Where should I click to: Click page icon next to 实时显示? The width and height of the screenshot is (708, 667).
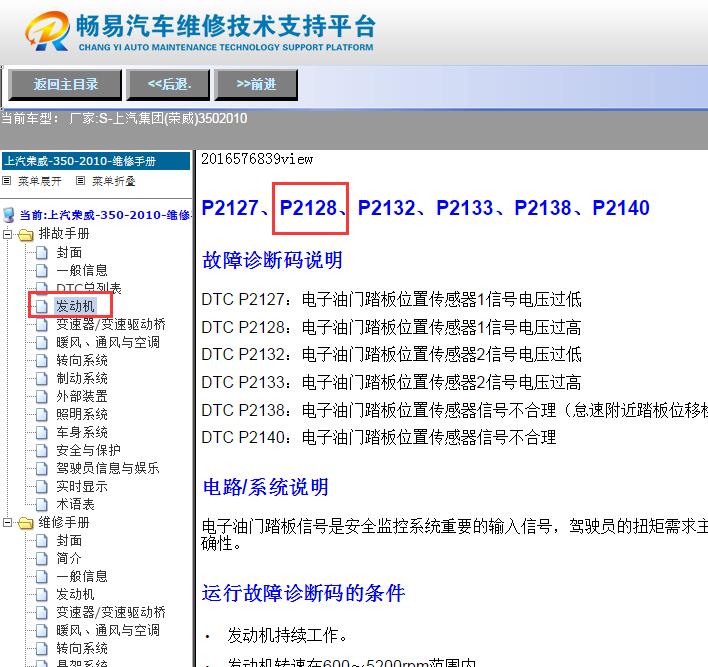(42, 486)
